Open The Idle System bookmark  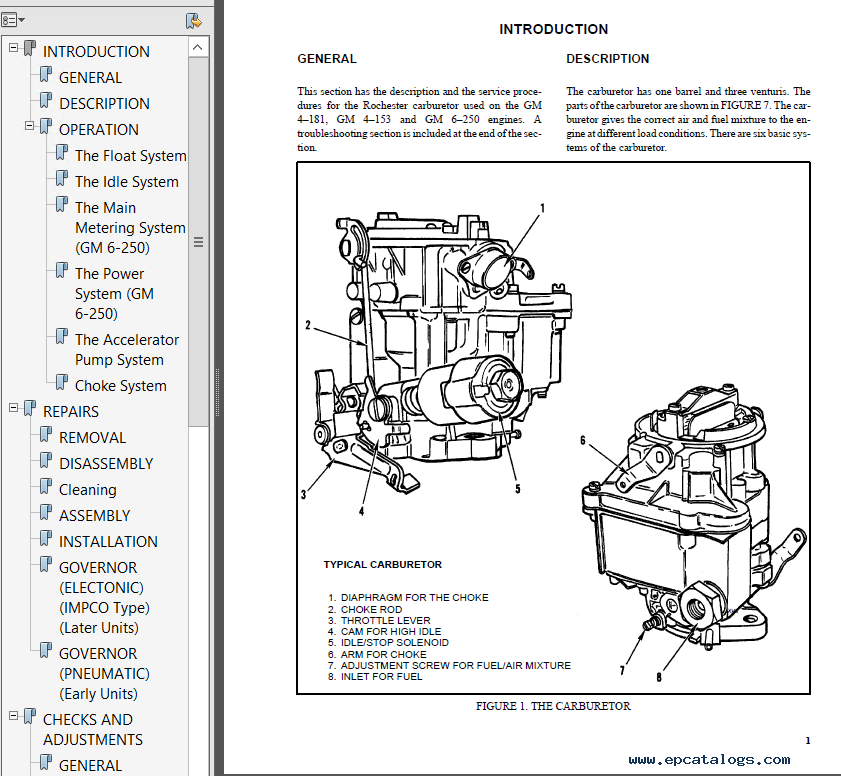(127, 182)
